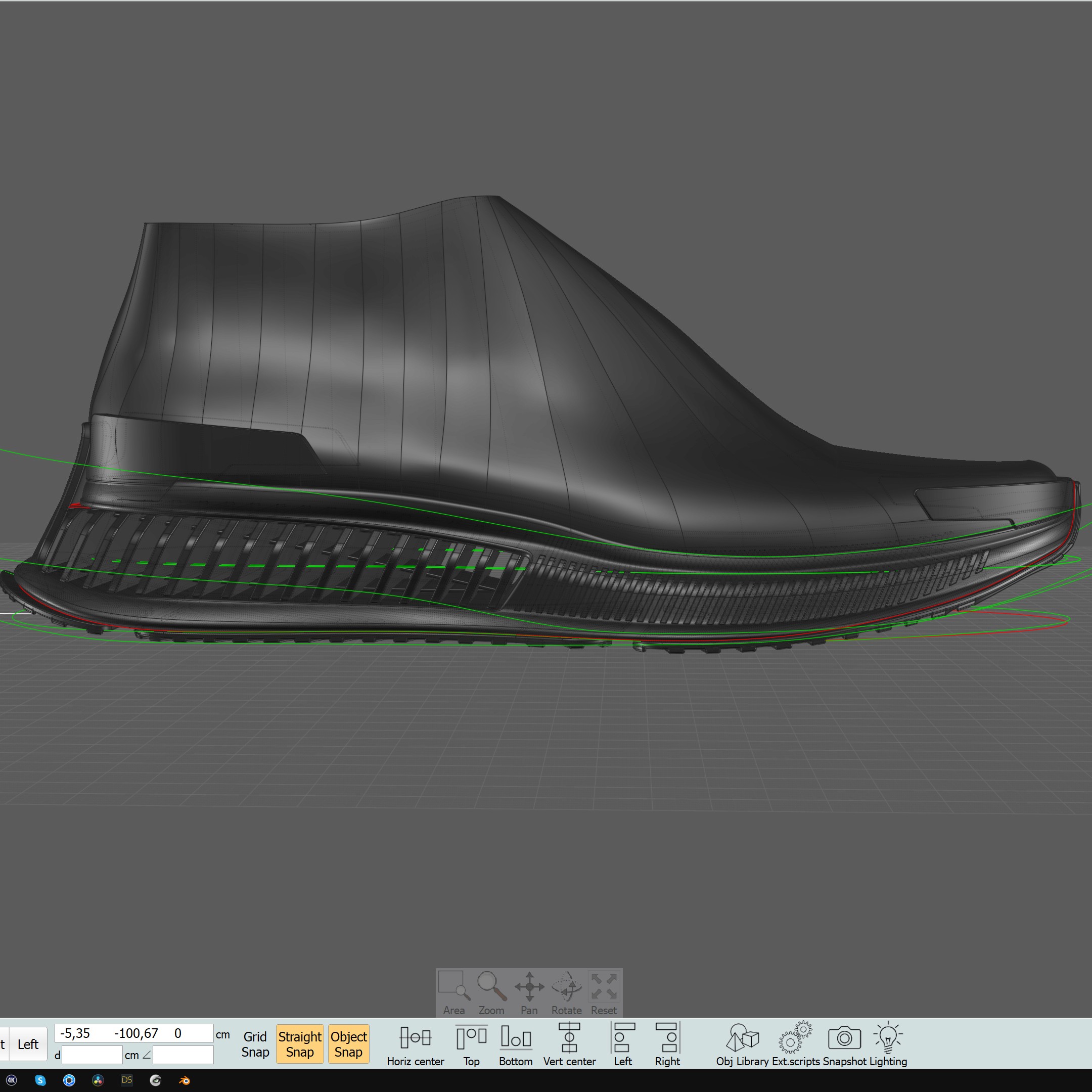The height and width of the screenshot is (1092, 1092).
Task: Reset the viewport view
Action: [x=604, y=991]
